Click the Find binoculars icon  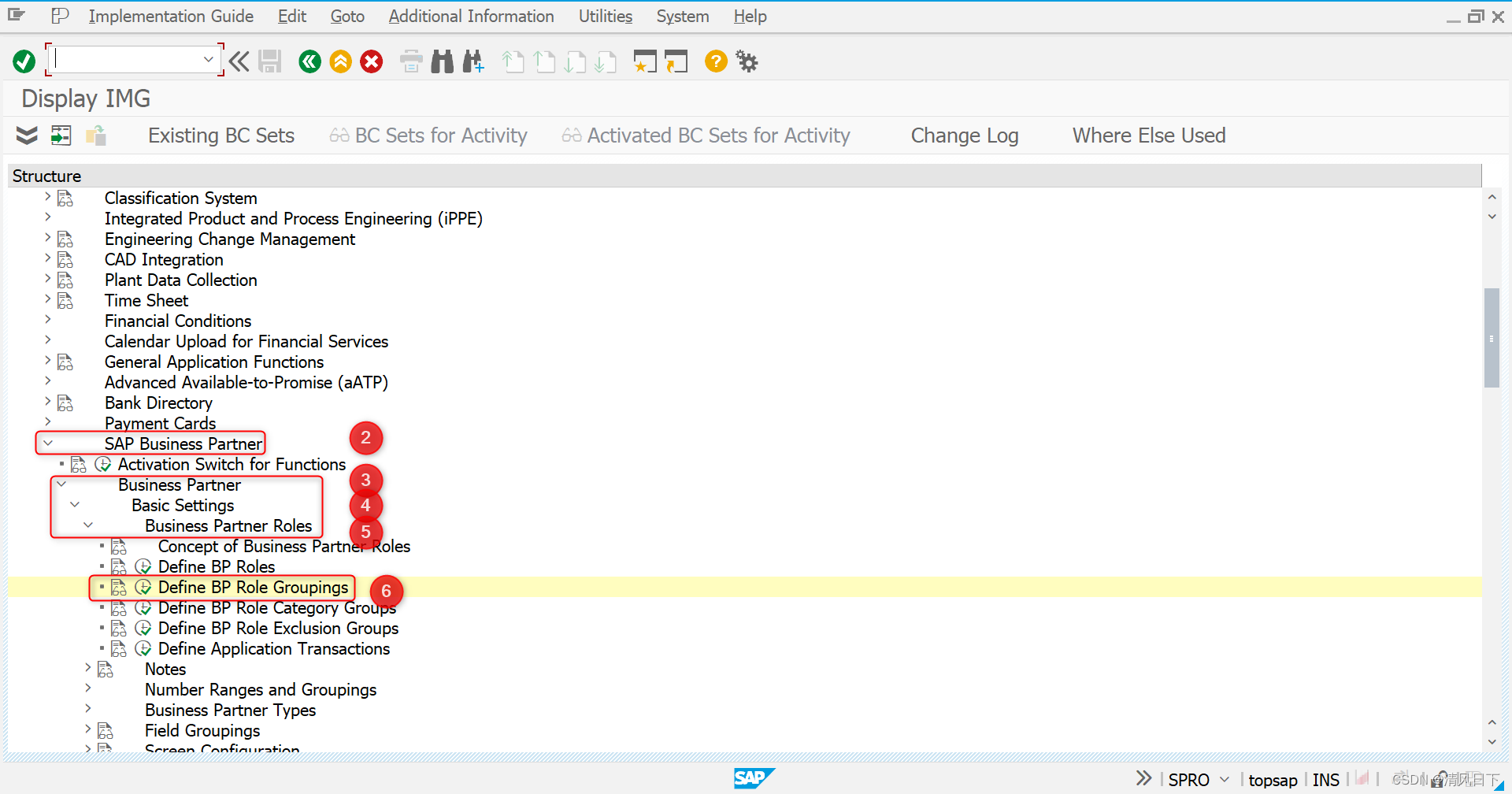click(443, 61)
